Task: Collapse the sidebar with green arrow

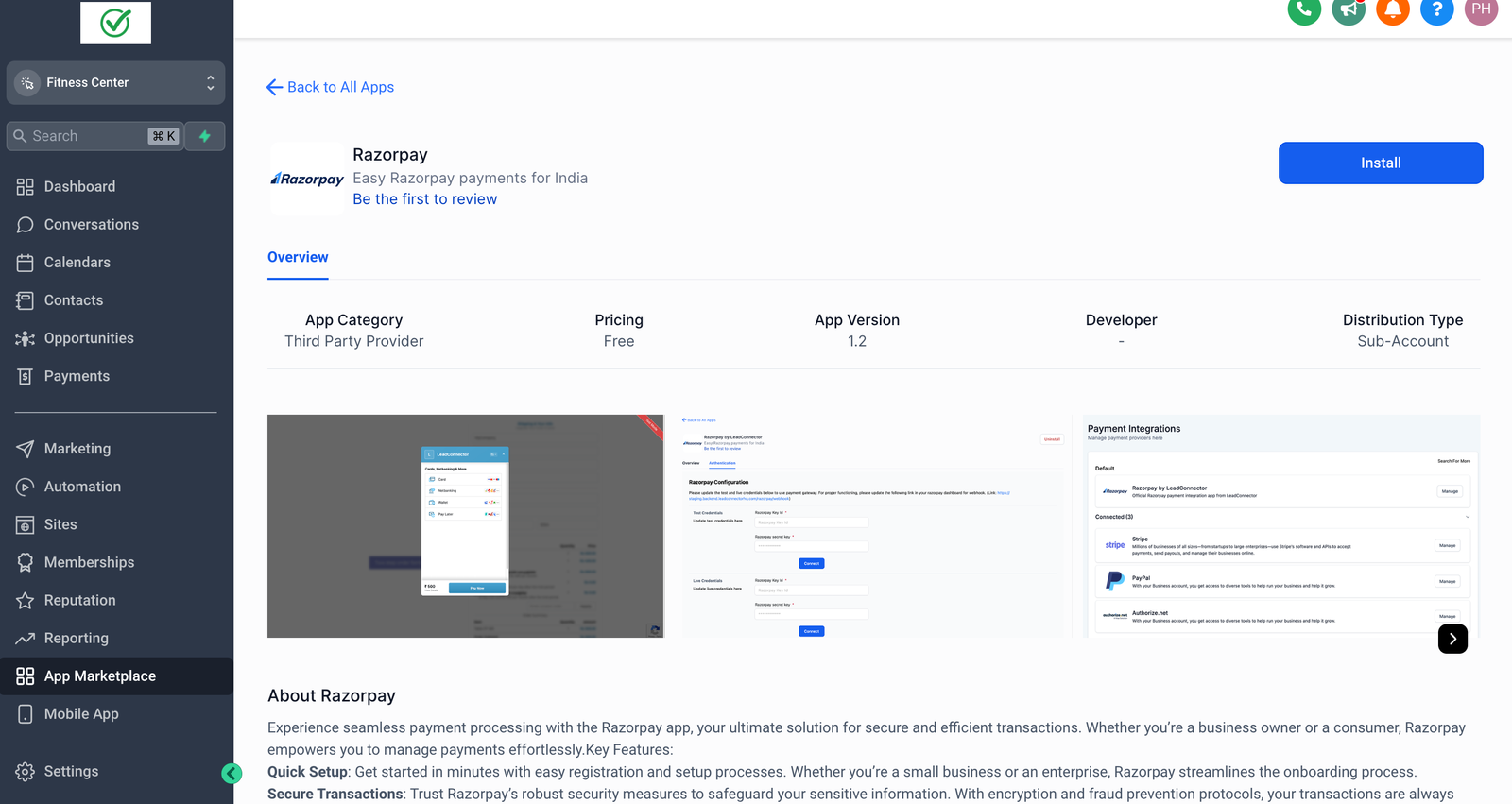Action: [x=232, y=774]
